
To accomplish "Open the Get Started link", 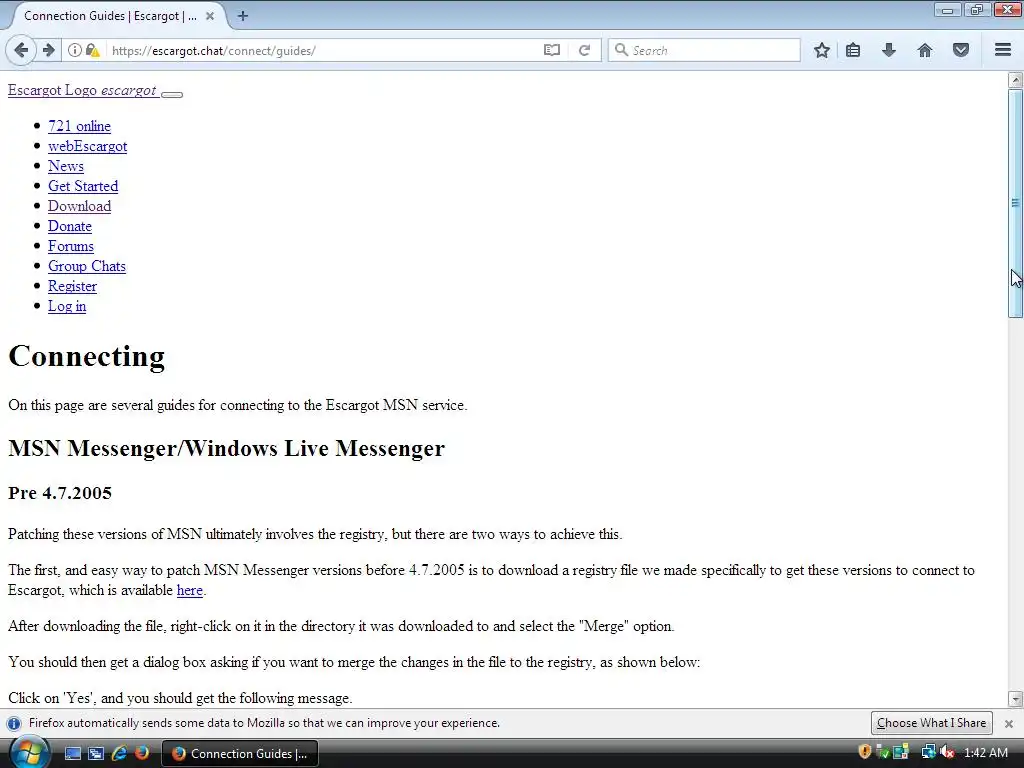I will pyautogui.click(x=83, y=186).
